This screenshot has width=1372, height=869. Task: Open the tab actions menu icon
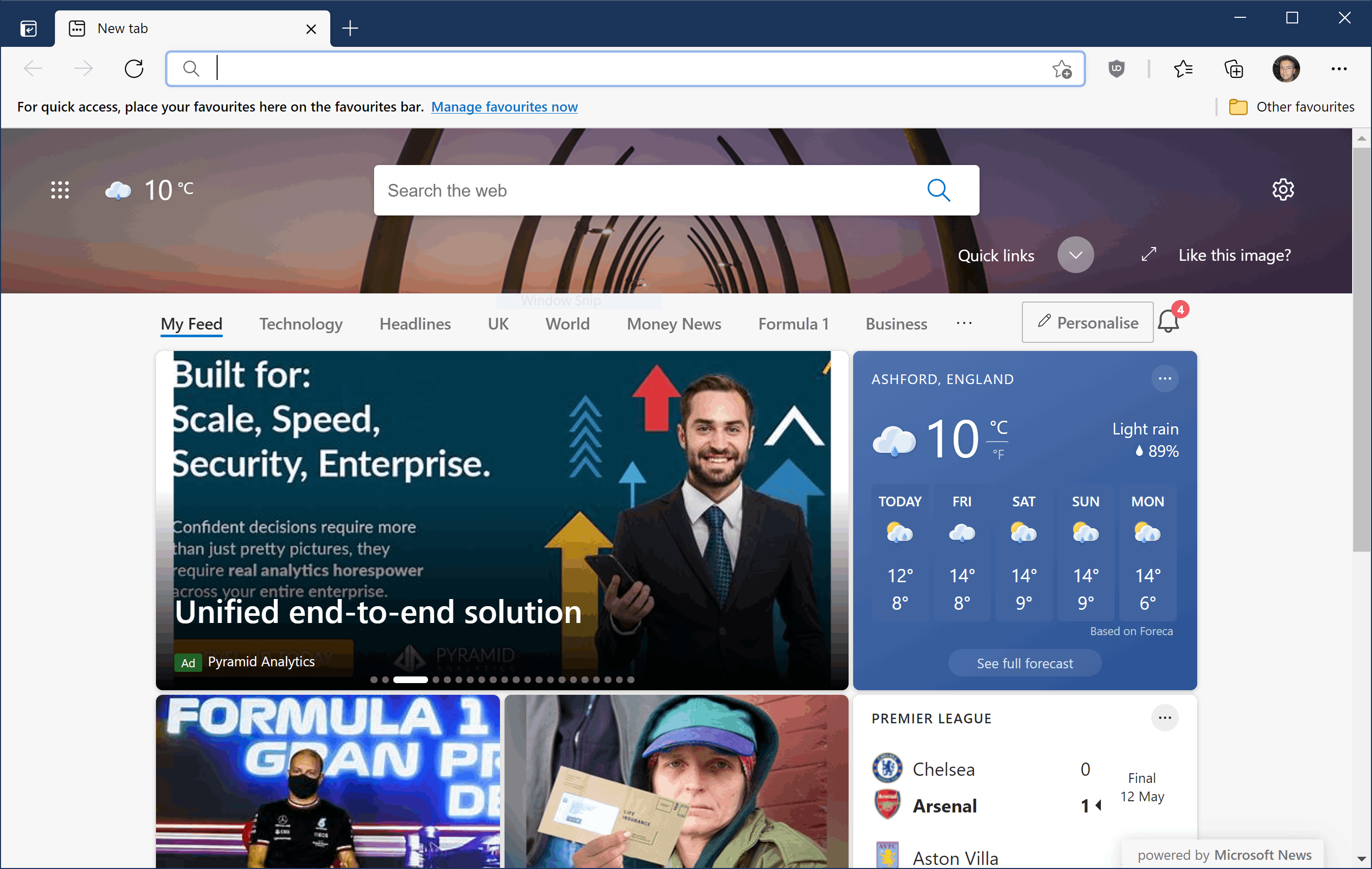tap(29, 29)
